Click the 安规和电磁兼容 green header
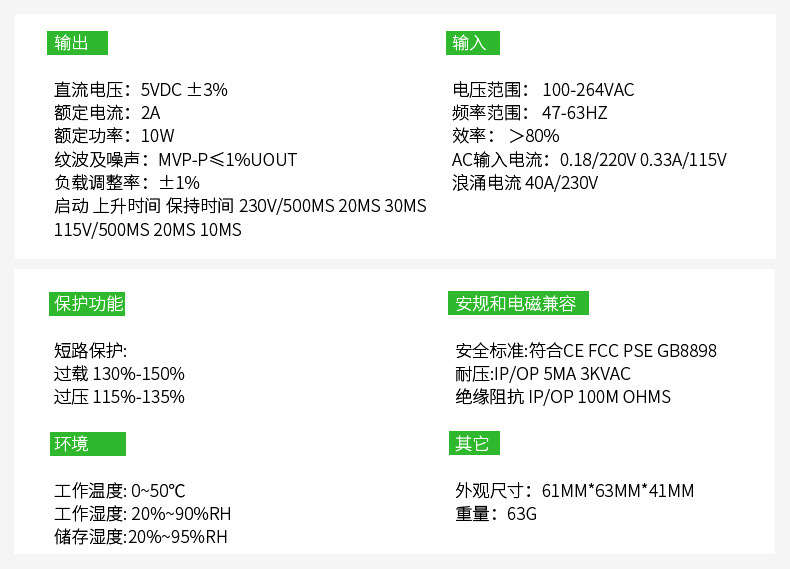 (x=518, y=304)
